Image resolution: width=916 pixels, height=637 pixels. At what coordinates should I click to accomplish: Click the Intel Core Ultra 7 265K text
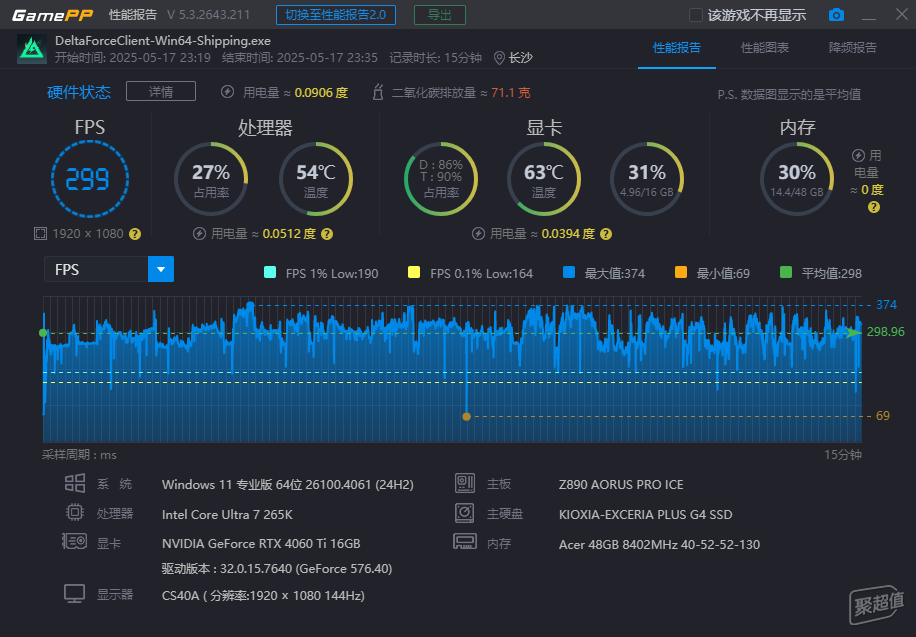(x=227, y=514)
